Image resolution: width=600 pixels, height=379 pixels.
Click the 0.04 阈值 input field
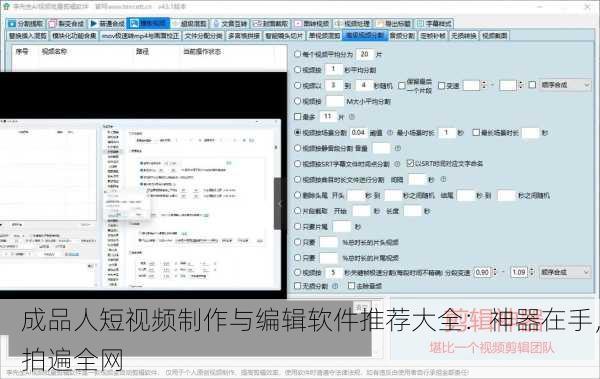click(358, 132)
